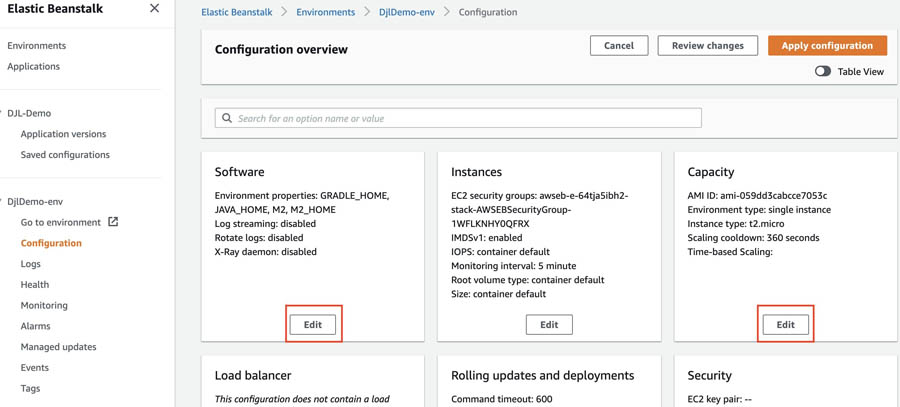Click Scaling cooldown: 360 seconds text
Screen dimensions: 900x407
[753, 238]
